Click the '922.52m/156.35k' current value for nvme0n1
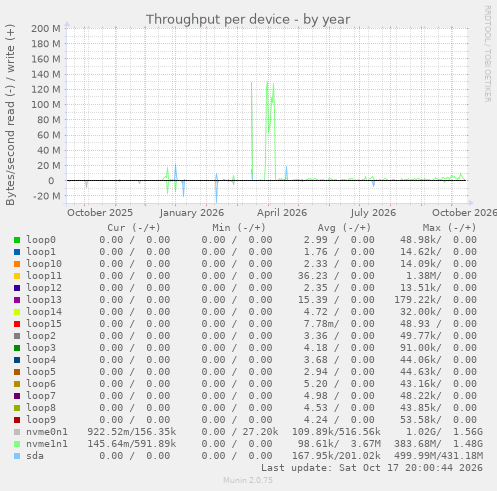 [132, 432]
